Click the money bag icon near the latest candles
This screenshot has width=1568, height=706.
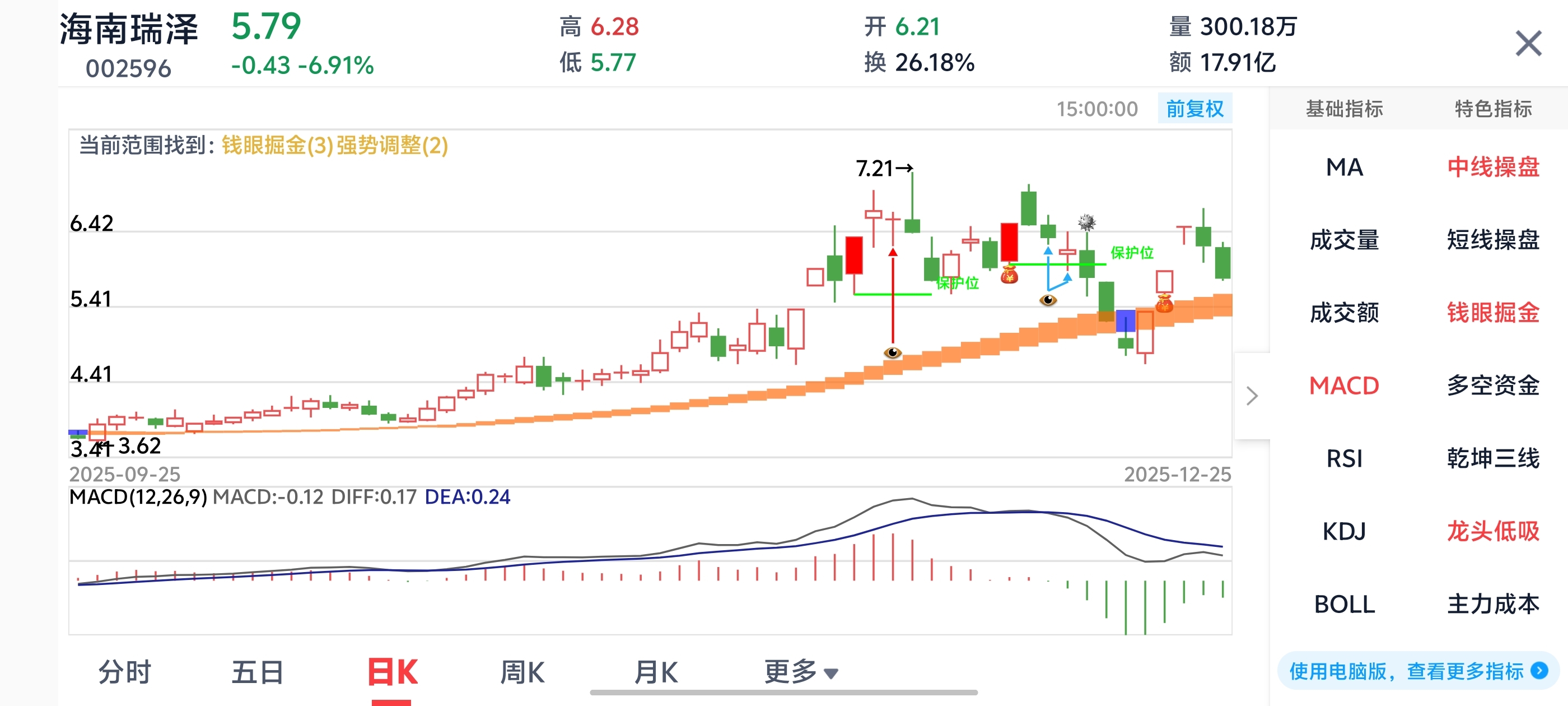point(1164,303)
